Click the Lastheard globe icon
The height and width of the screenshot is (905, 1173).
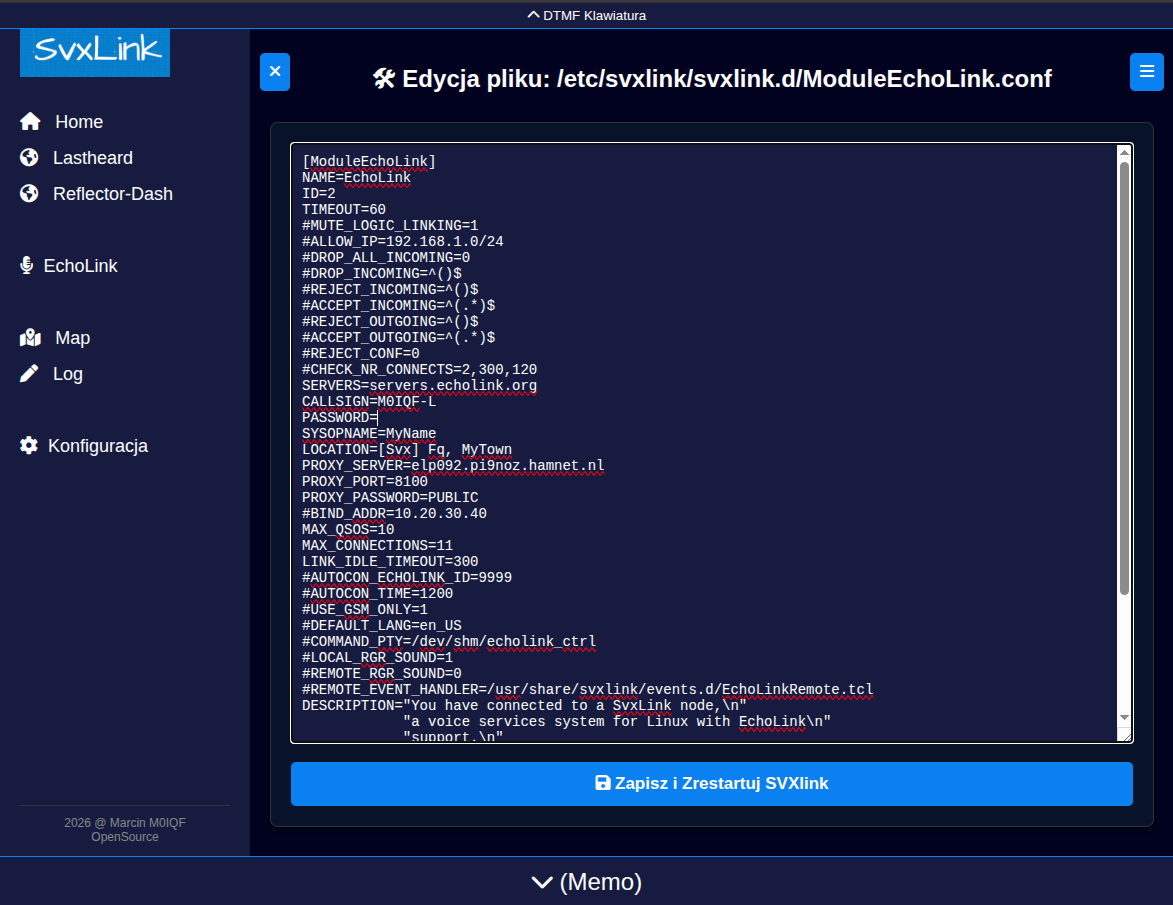(29, 158)
